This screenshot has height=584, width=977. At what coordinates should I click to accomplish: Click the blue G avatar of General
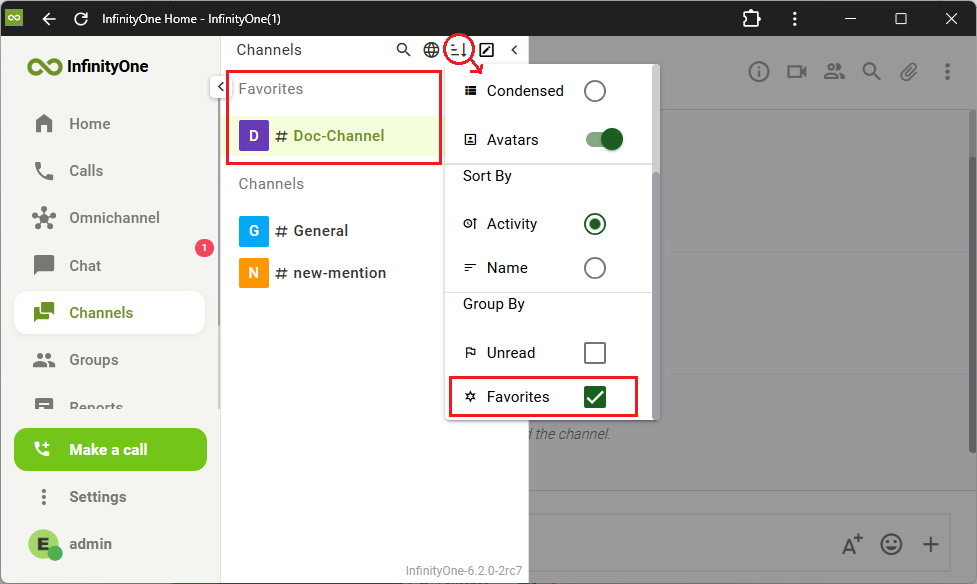pyautogui.click(x=254, y=231)
